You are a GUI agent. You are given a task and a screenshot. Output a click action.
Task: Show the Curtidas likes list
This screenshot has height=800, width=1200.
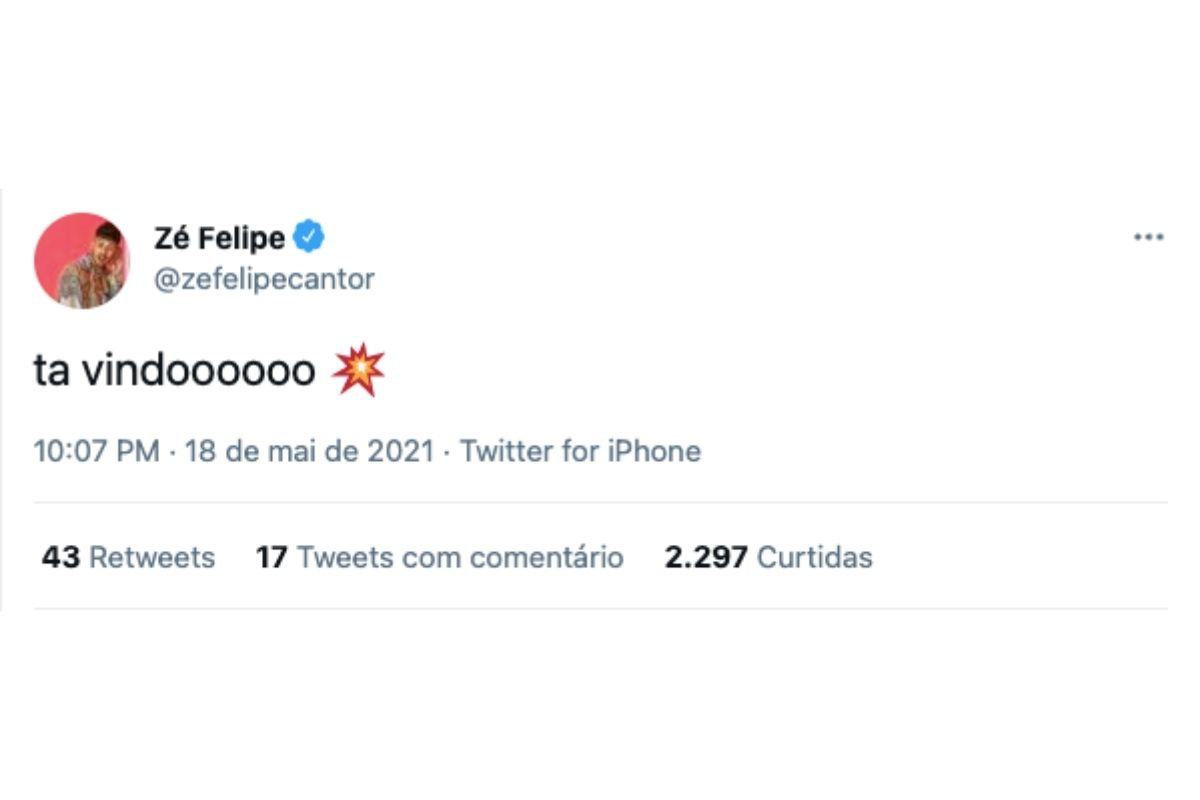pyautogui.click(x=814, y=557)
